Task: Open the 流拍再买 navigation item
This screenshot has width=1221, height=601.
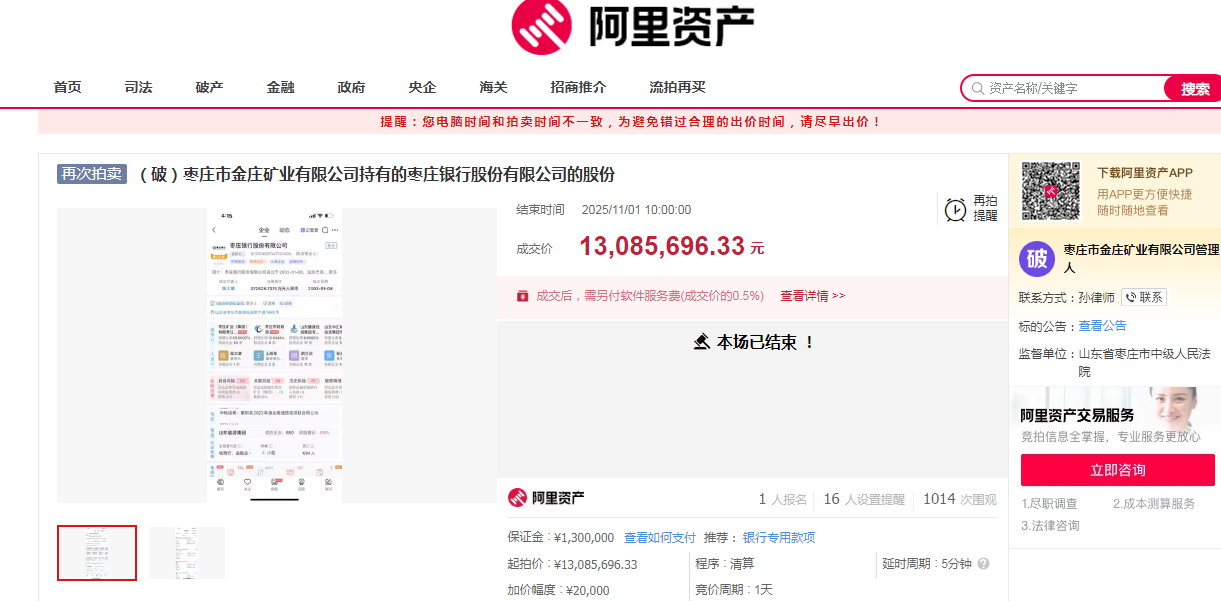Action: [678, 87]
